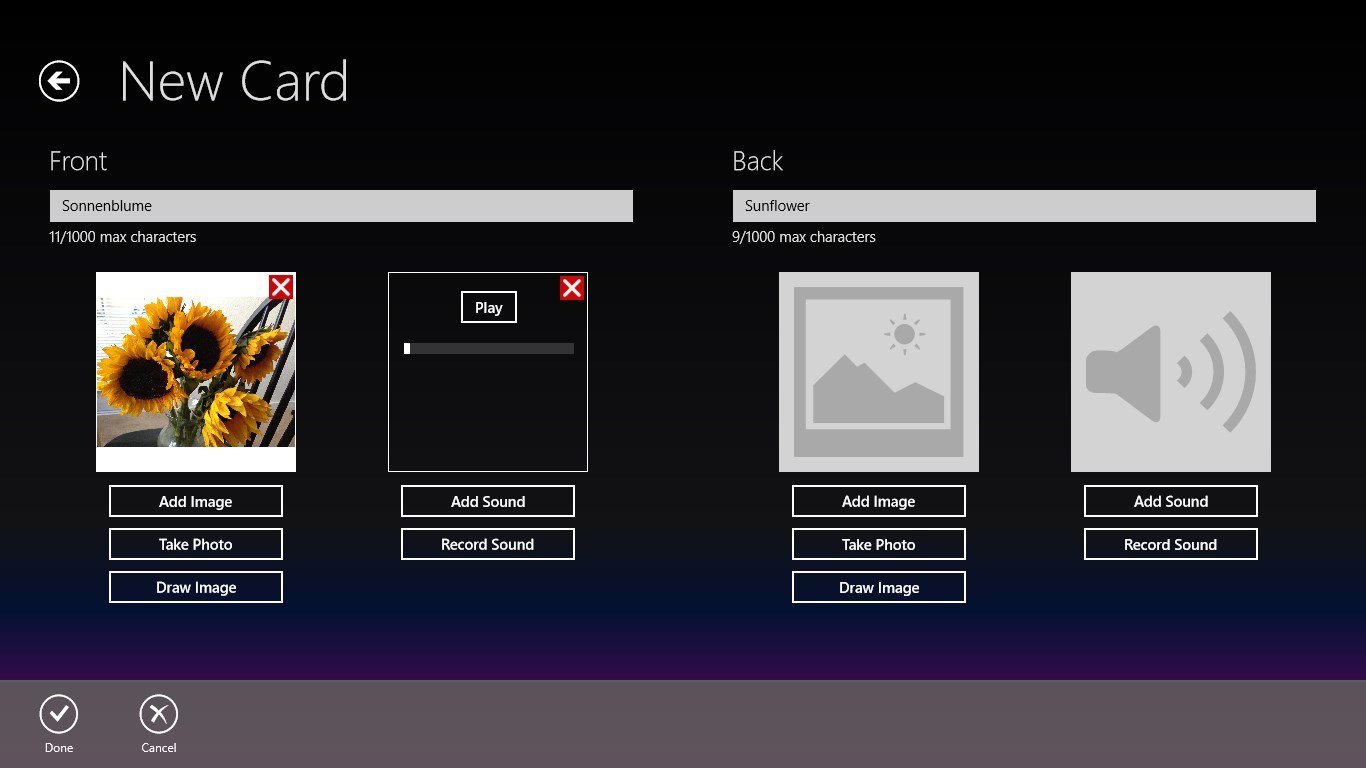1366x768 pixels.
Task: Add Image to the back side
Action: tap(878, 501)
